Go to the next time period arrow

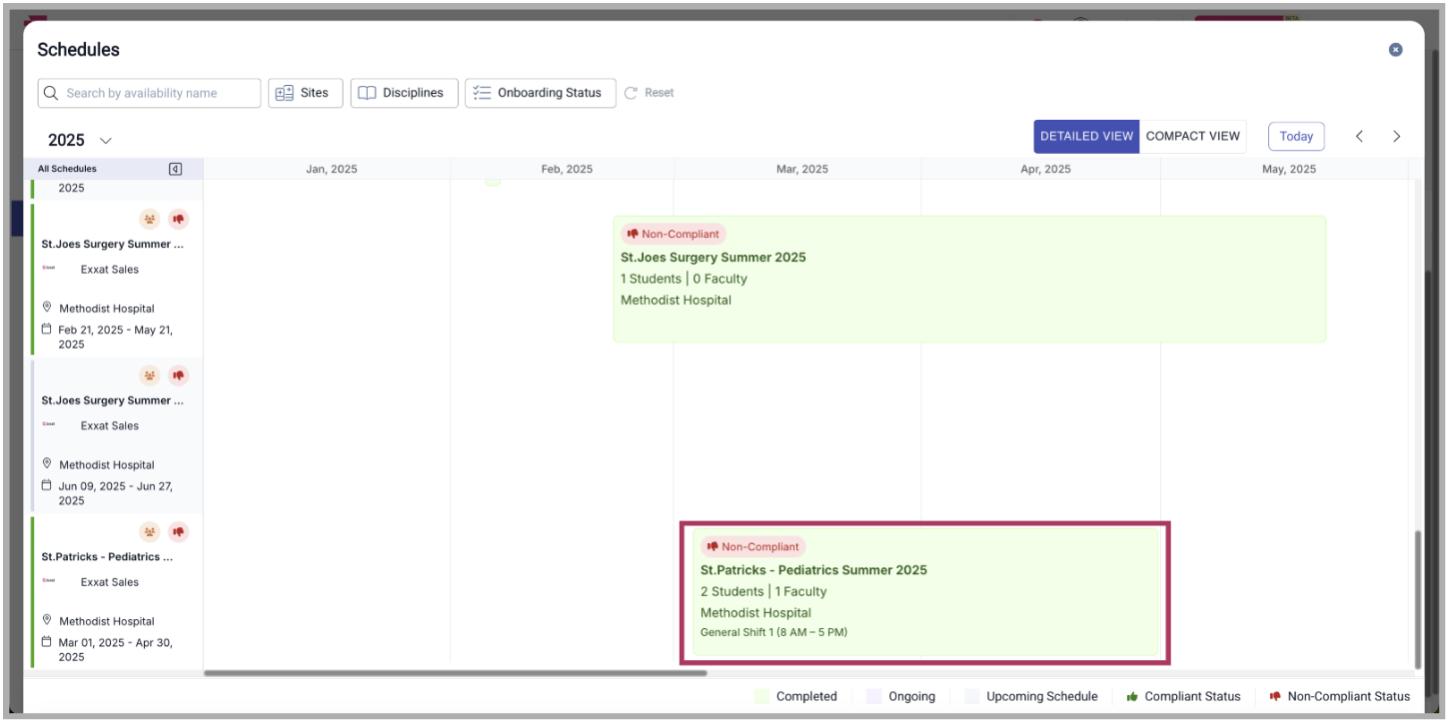[x=1396, y=137]
